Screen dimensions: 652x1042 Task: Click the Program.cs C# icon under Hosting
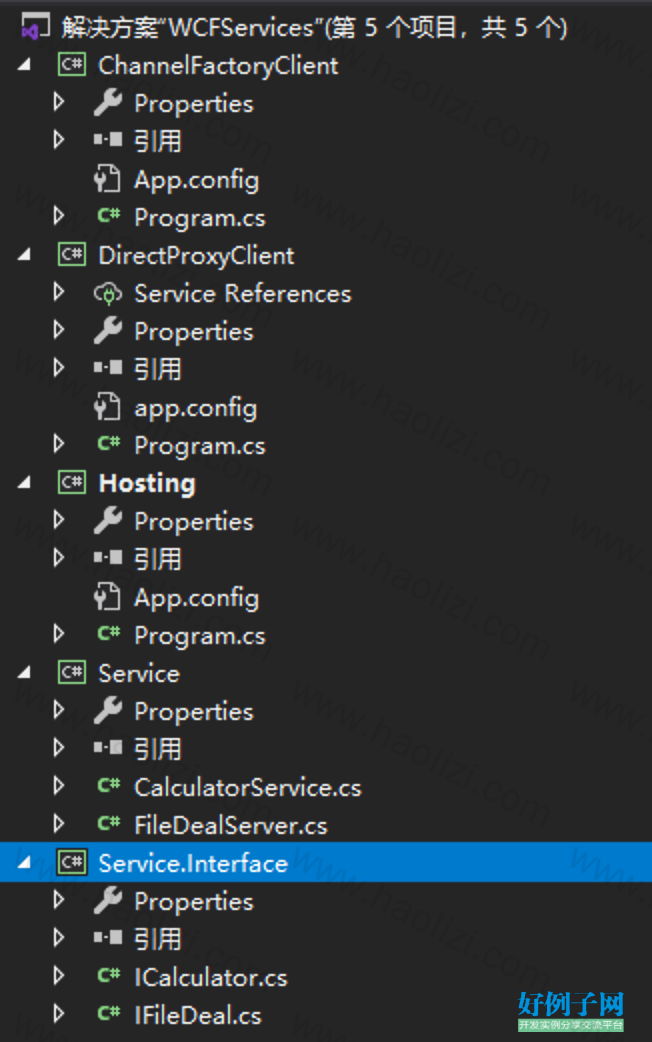click(109, 634)
